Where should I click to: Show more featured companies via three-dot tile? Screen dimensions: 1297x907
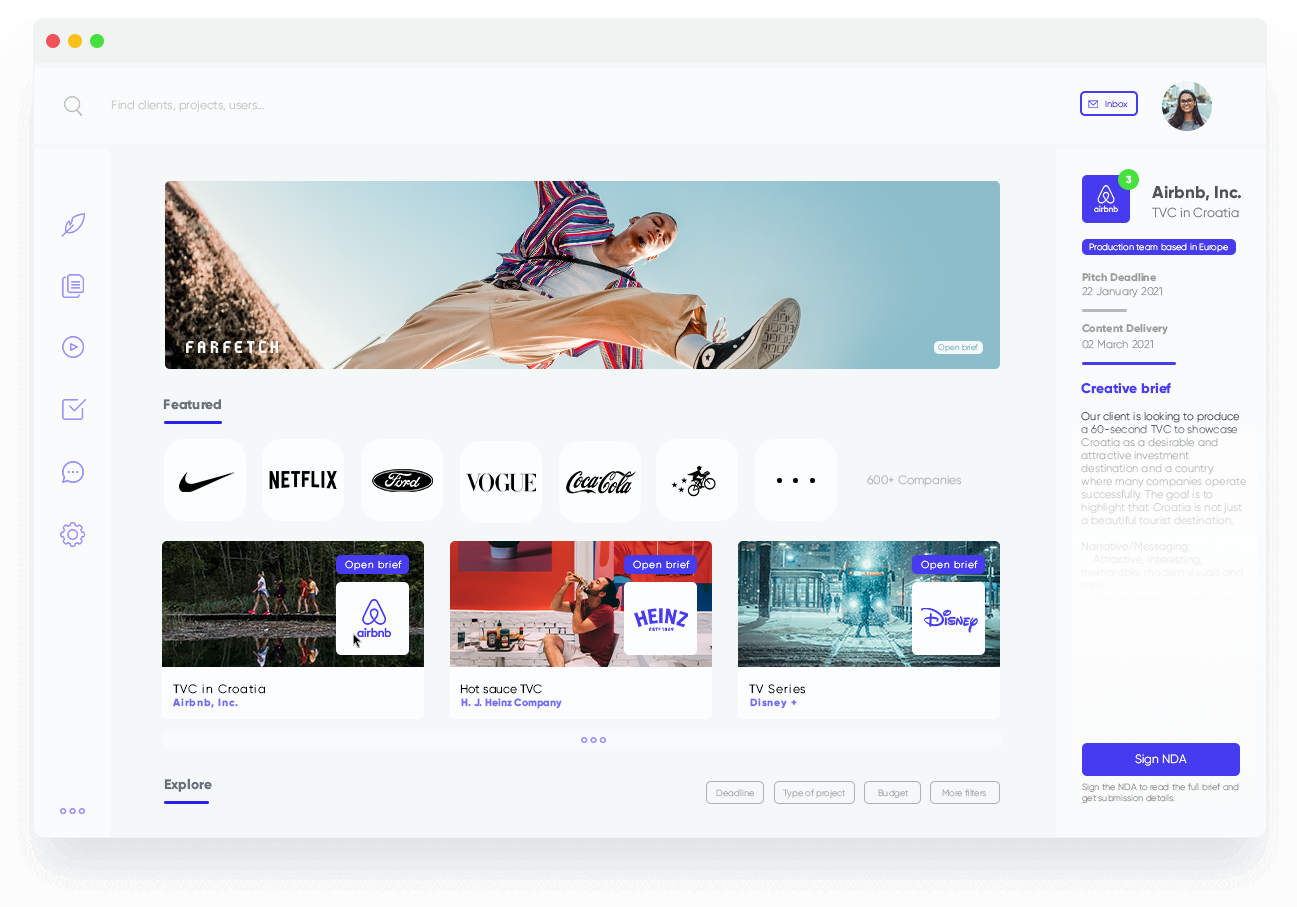pos(796,480)
